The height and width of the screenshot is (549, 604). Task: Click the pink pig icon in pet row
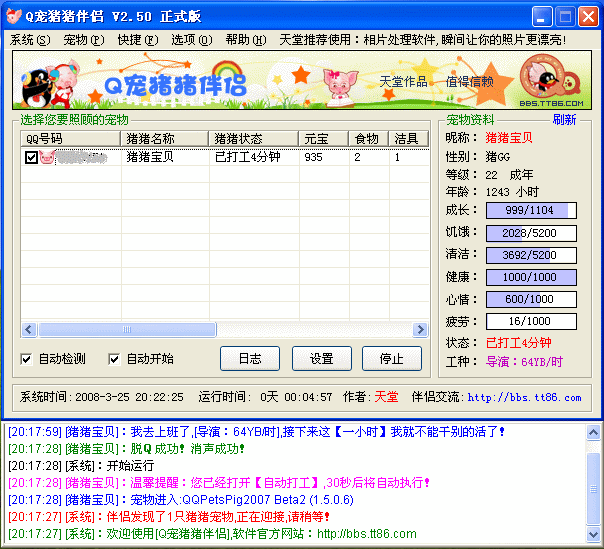pos(47,157)
